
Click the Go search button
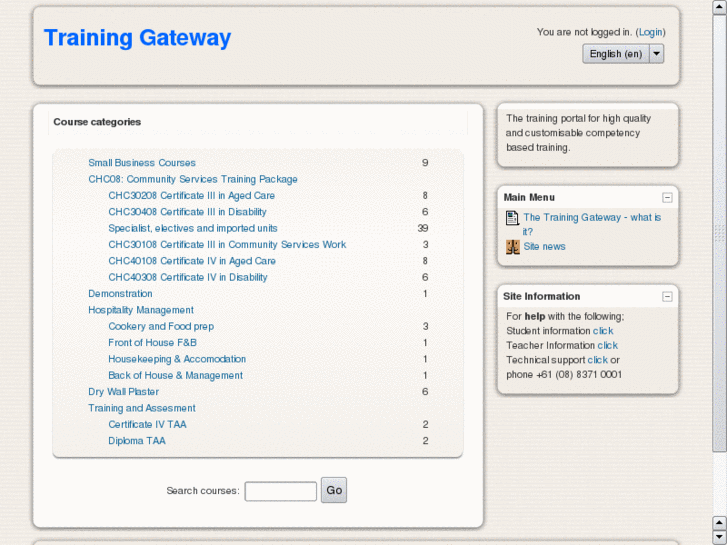coord(334,490)
